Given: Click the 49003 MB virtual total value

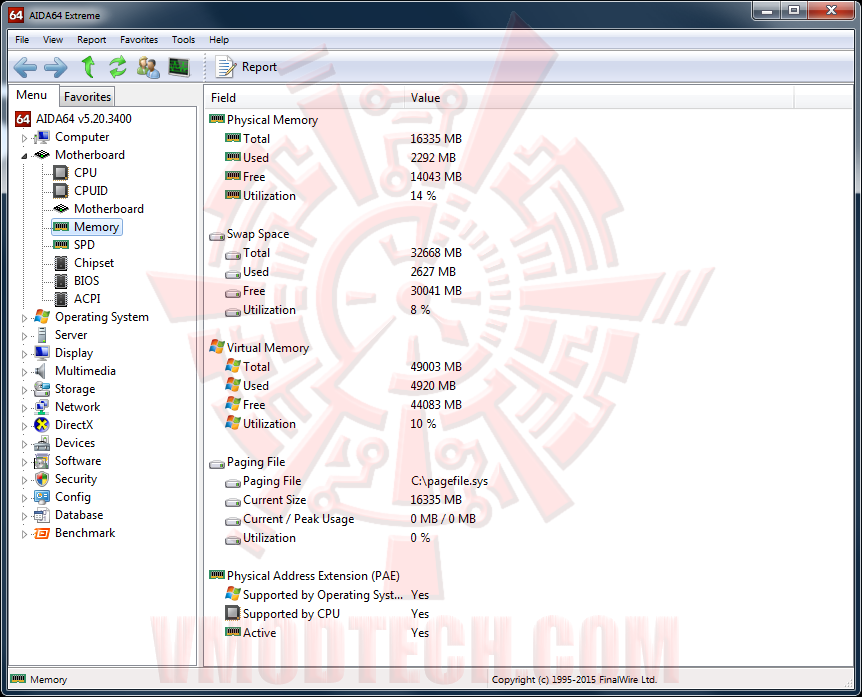Looking at the screenshot, I should click(x=436, y=367).
